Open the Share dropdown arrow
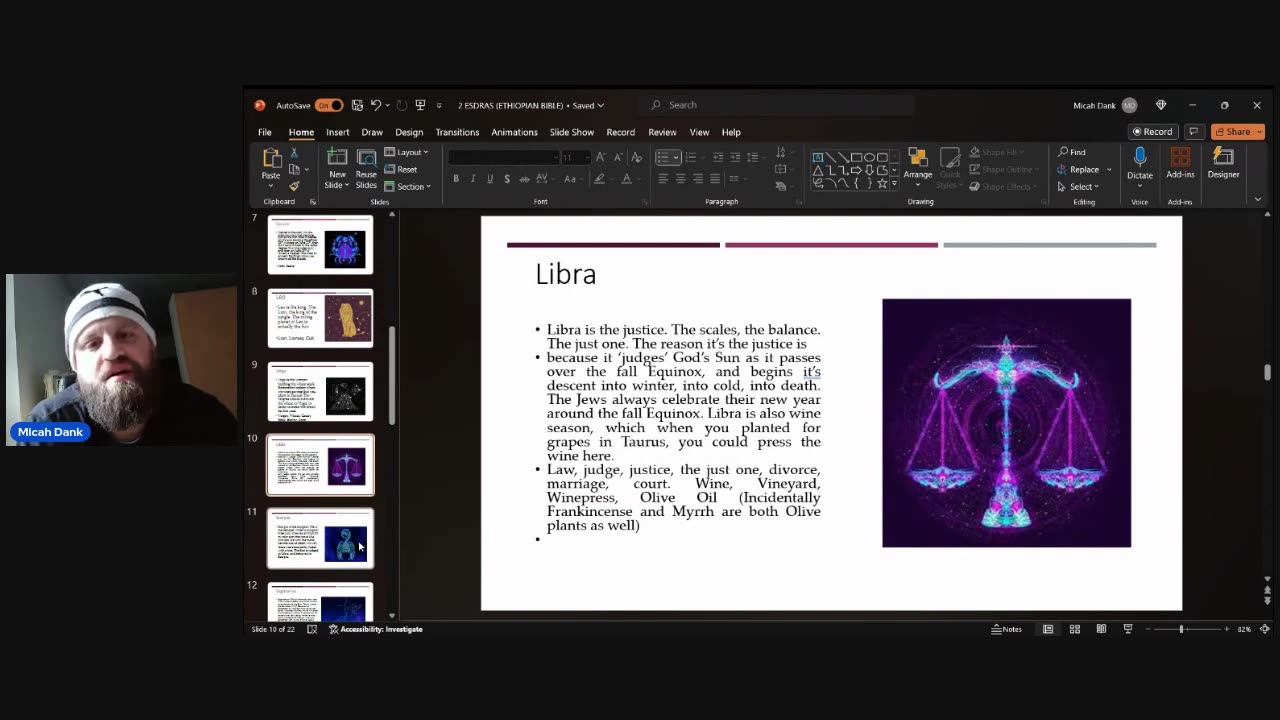This screenshot has width=1280, height=720. [1257, 132]
